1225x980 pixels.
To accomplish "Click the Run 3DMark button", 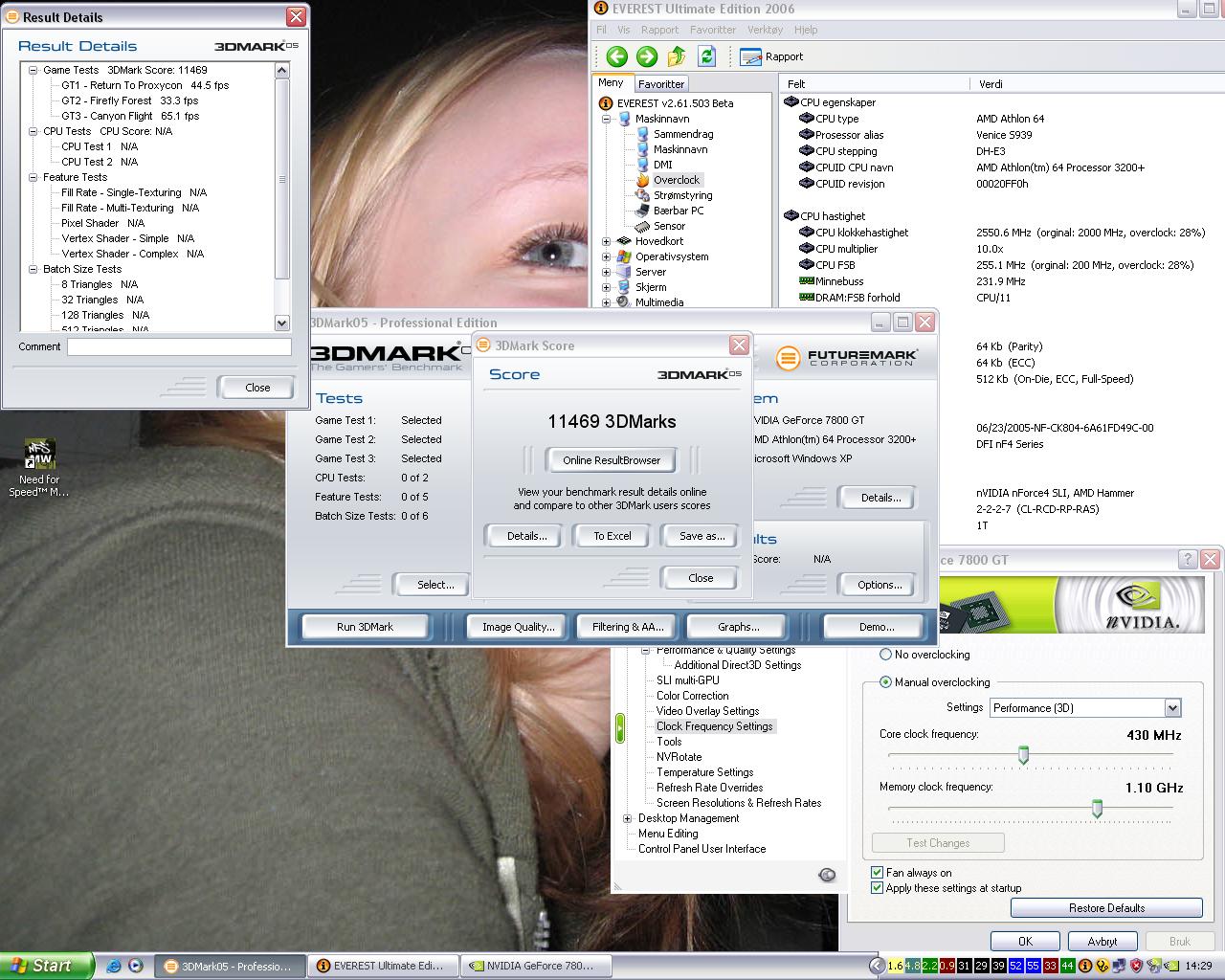I will click(x=365, y=627).
